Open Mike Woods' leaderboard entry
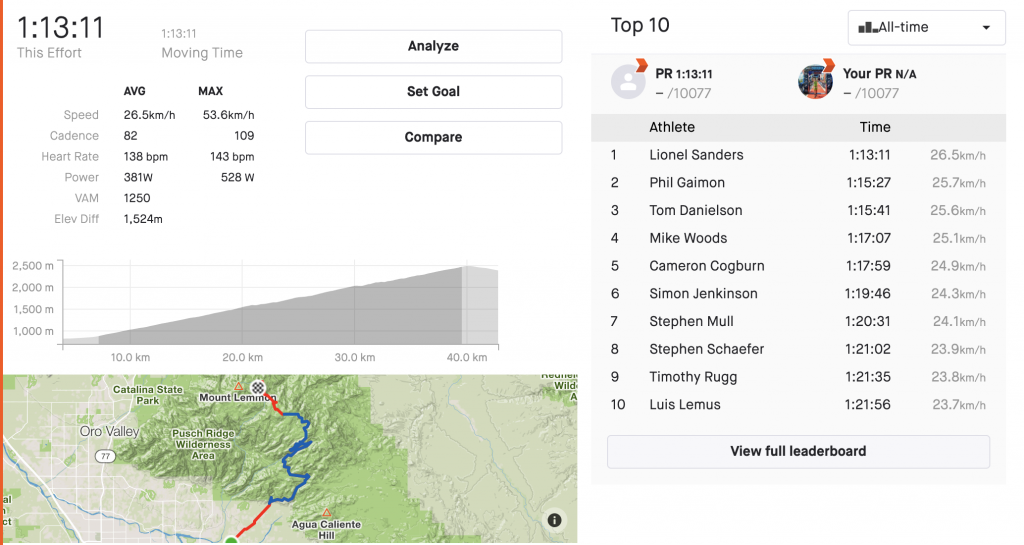 click(688, 238)
